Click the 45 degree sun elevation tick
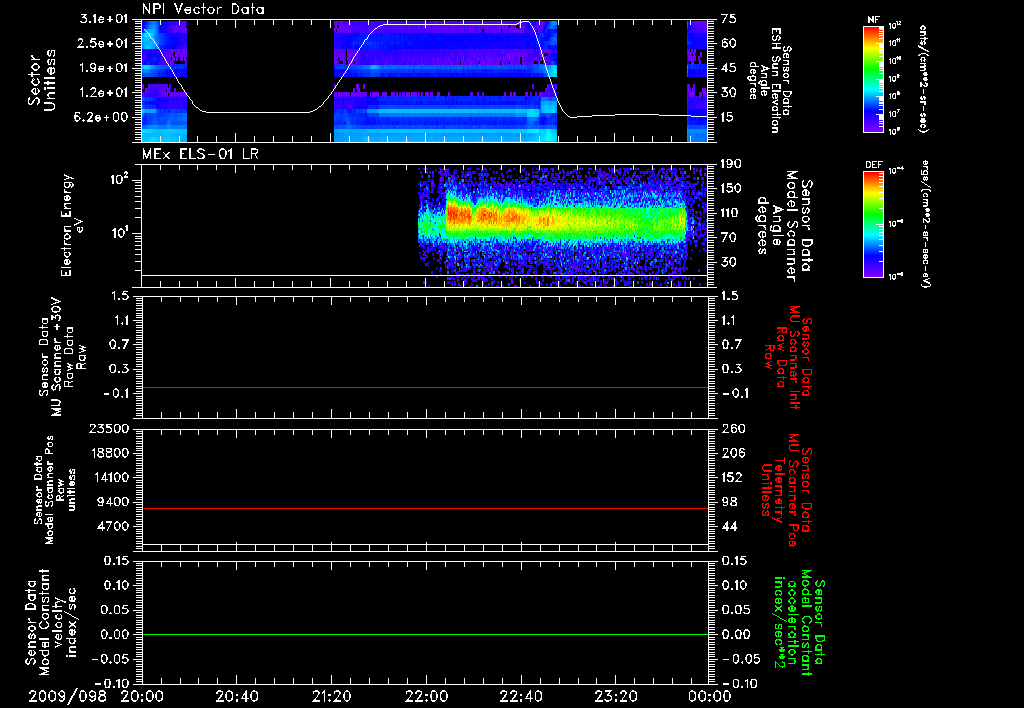This screenshot has width=1024, height=708. click(x=728, y=68)
